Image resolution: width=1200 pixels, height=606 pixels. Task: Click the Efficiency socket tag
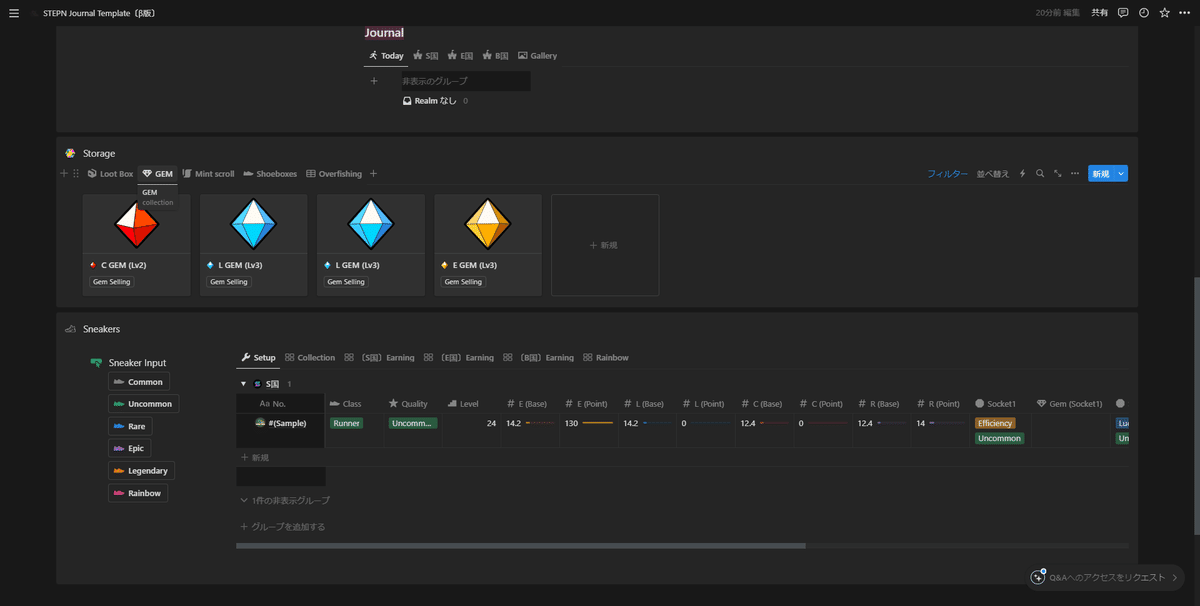point(996,423)
